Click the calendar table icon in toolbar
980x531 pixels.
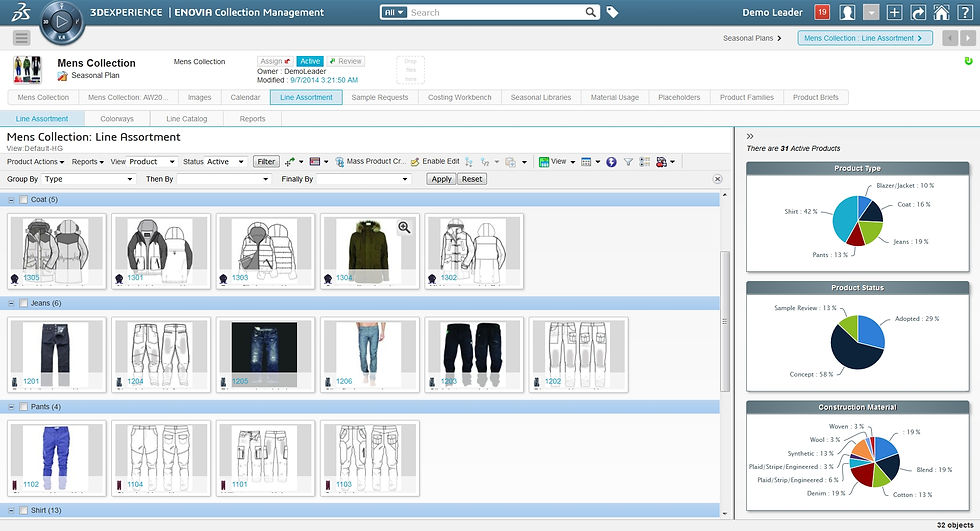[x=586, y=162]
